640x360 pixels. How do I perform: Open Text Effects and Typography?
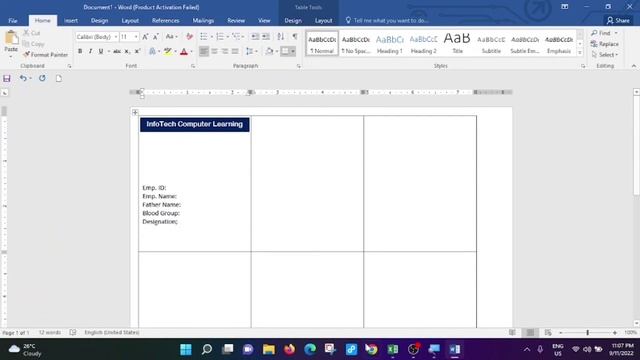point(152,51)
